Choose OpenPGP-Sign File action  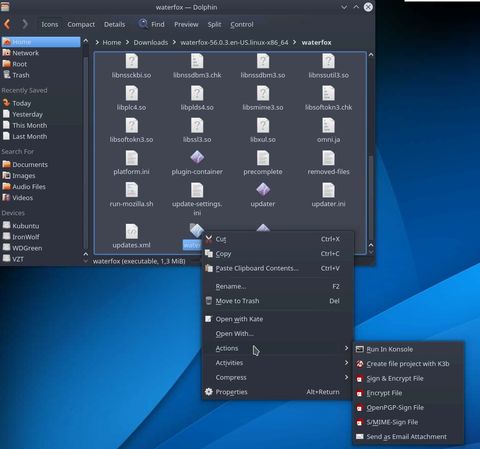pos(408,407)
